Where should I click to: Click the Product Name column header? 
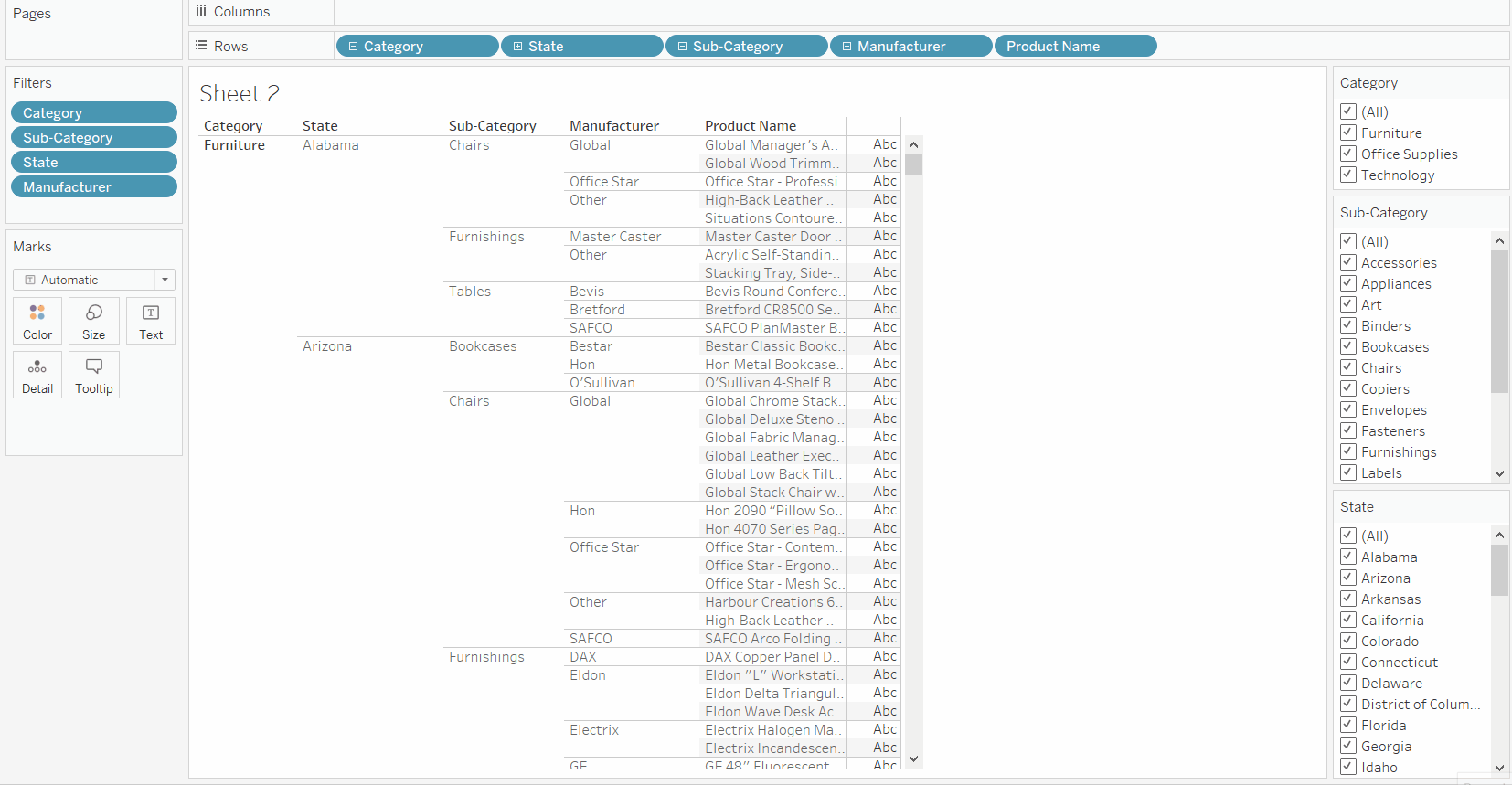point(751,126)
